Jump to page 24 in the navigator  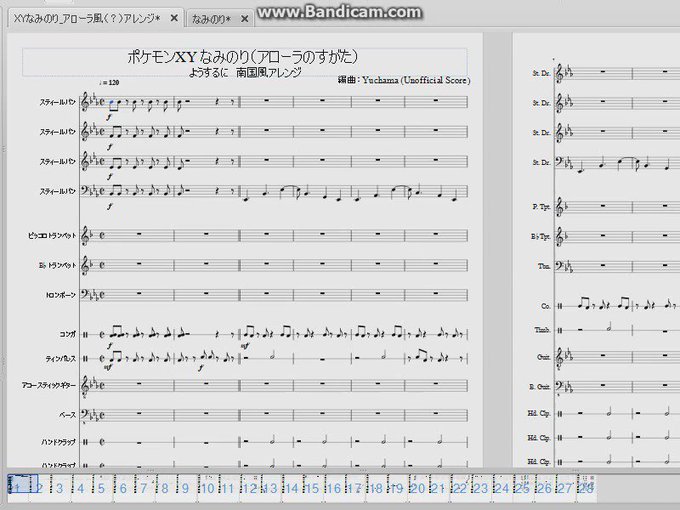(501, 489)
